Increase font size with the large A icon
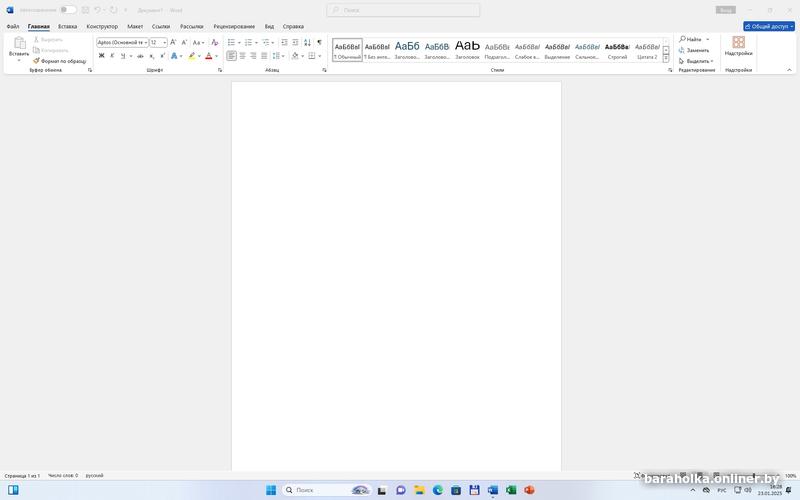 point(173,42)
